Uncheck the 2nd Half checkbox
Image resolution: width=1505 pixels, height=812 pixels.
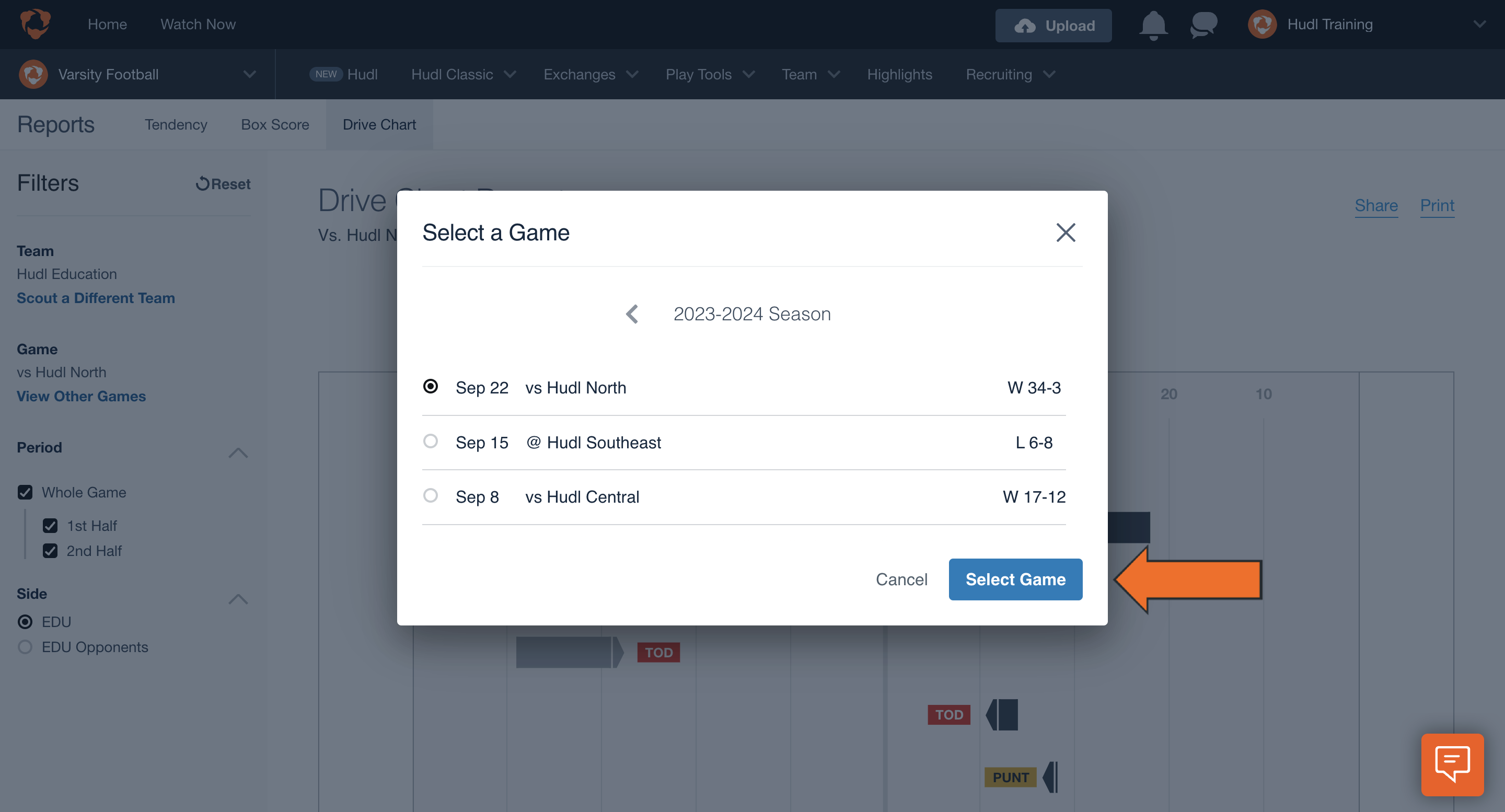(x=51, y=550)
